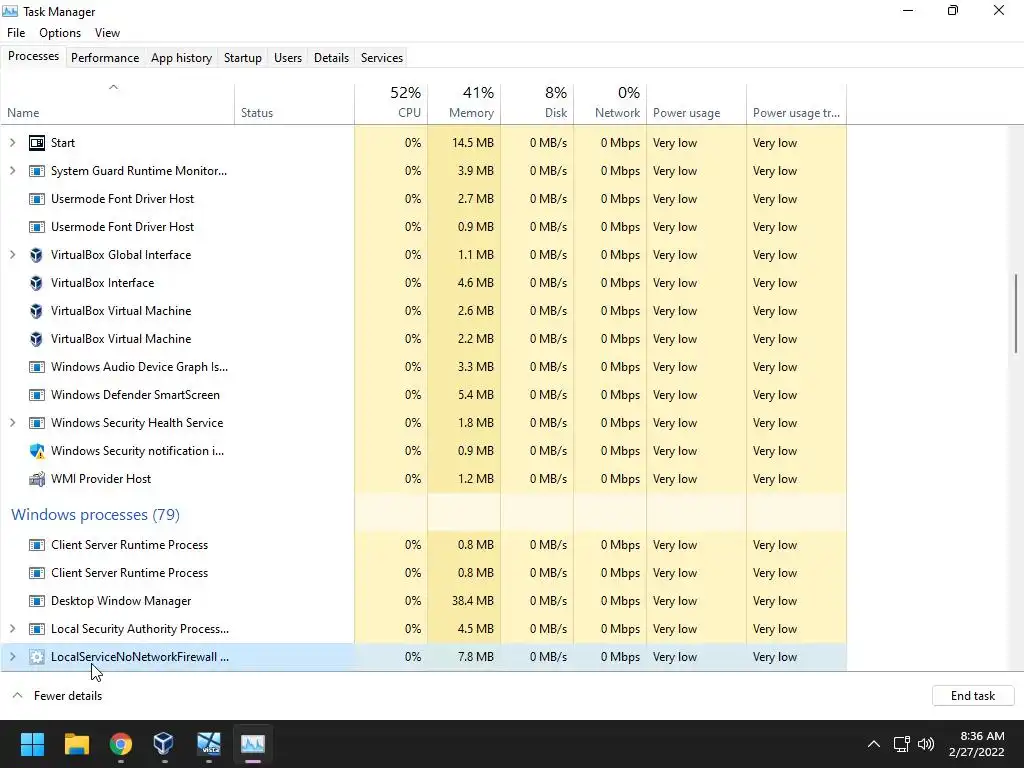Click the Desktop Window Manager icon
This screenshot has width=1024, height=768.
[37, 601]
